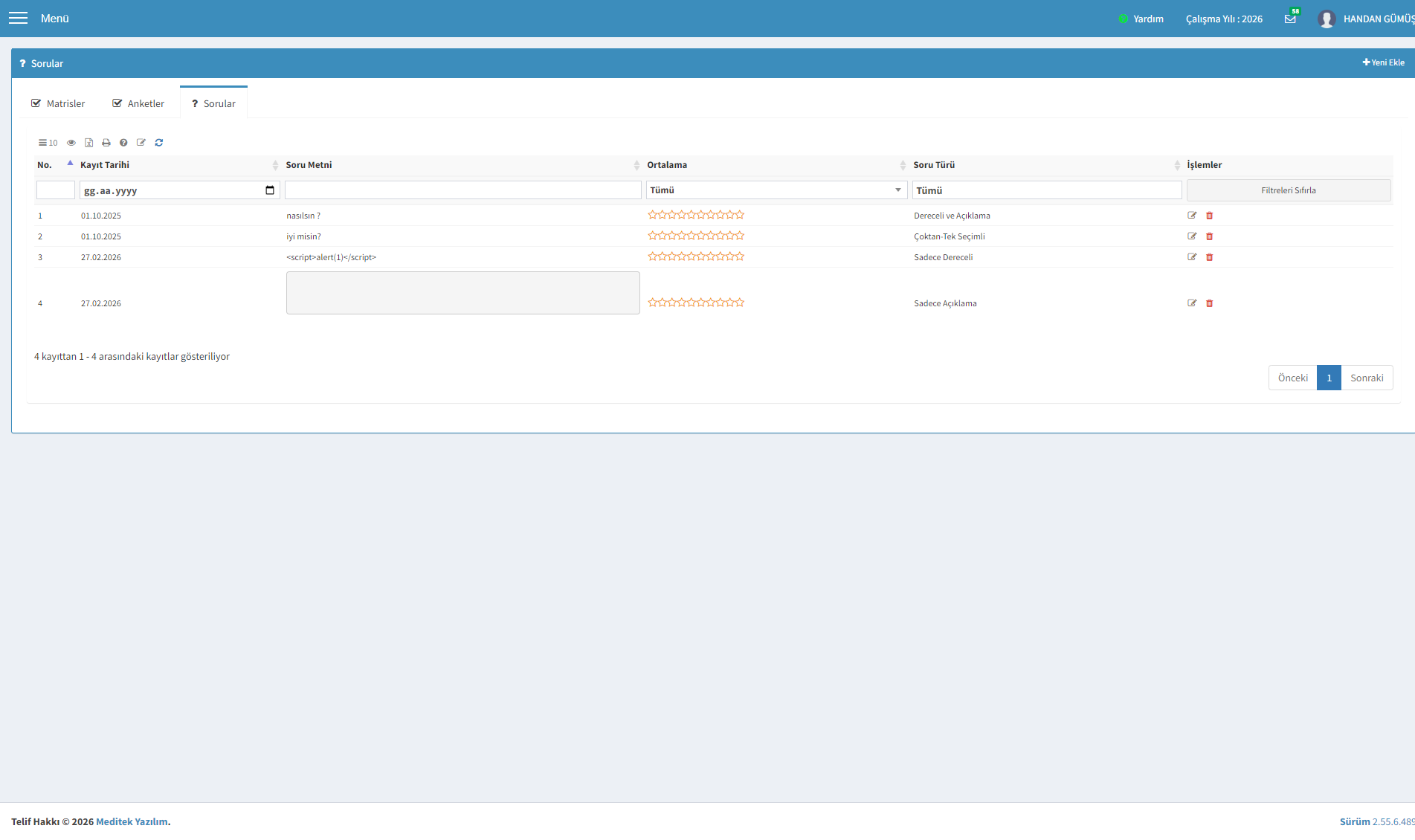Click the table help question-mark icon
Screen dimensions: 1415x840
pyautogui.click(x=123, y=143)
